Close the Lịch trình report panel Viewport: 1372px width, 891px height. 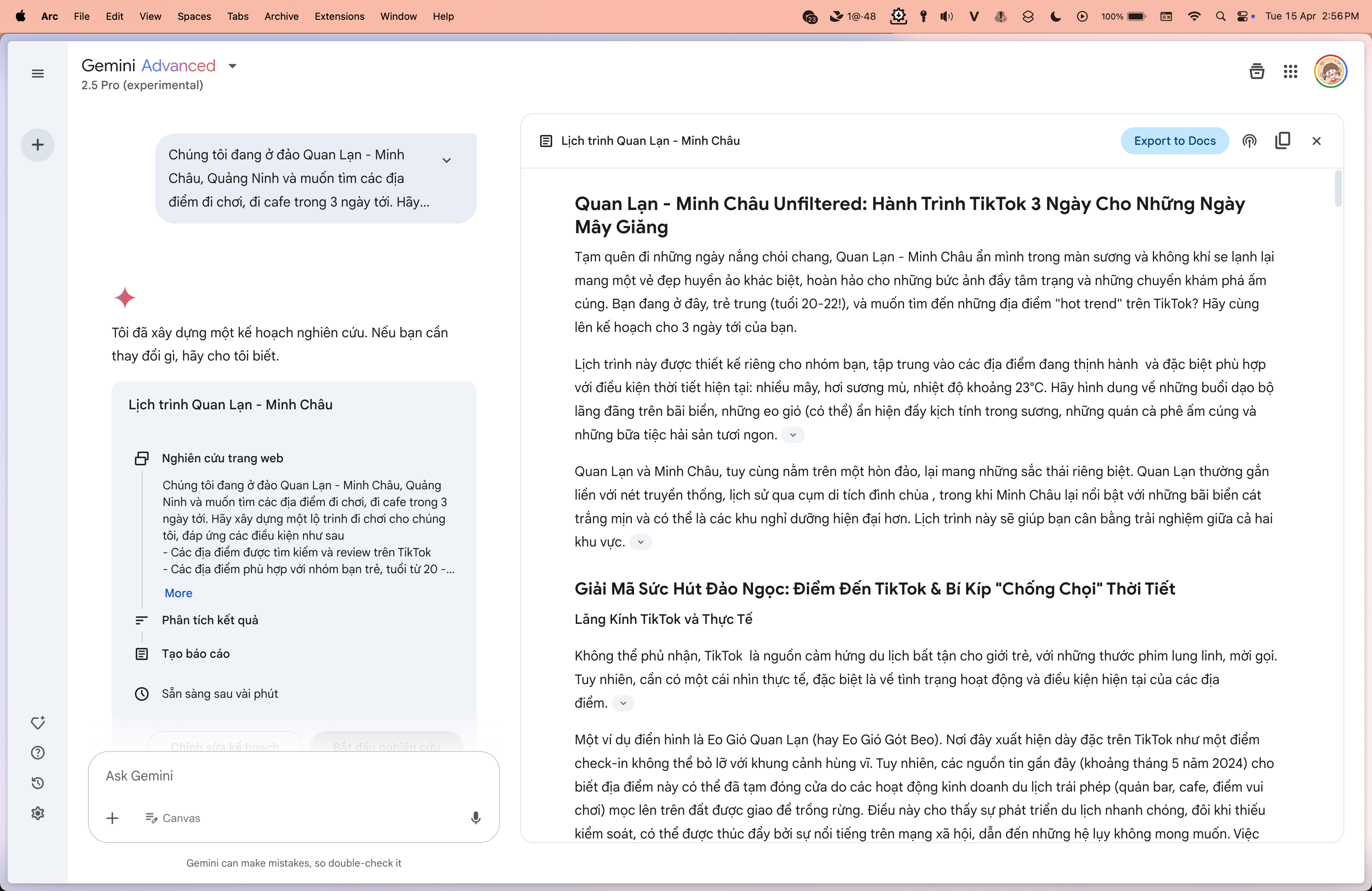click(1316, 141)
